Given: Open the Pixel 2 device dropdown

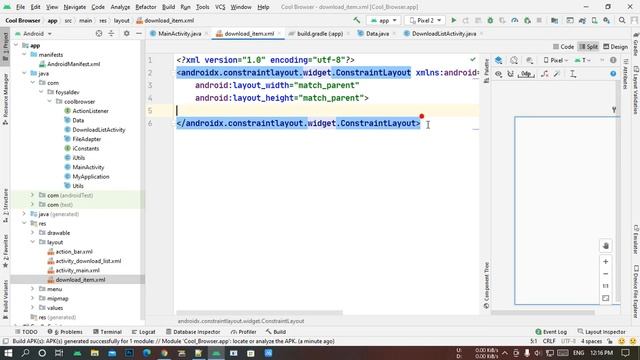Looking at the screenshot, I should click(x=425, y=20).
